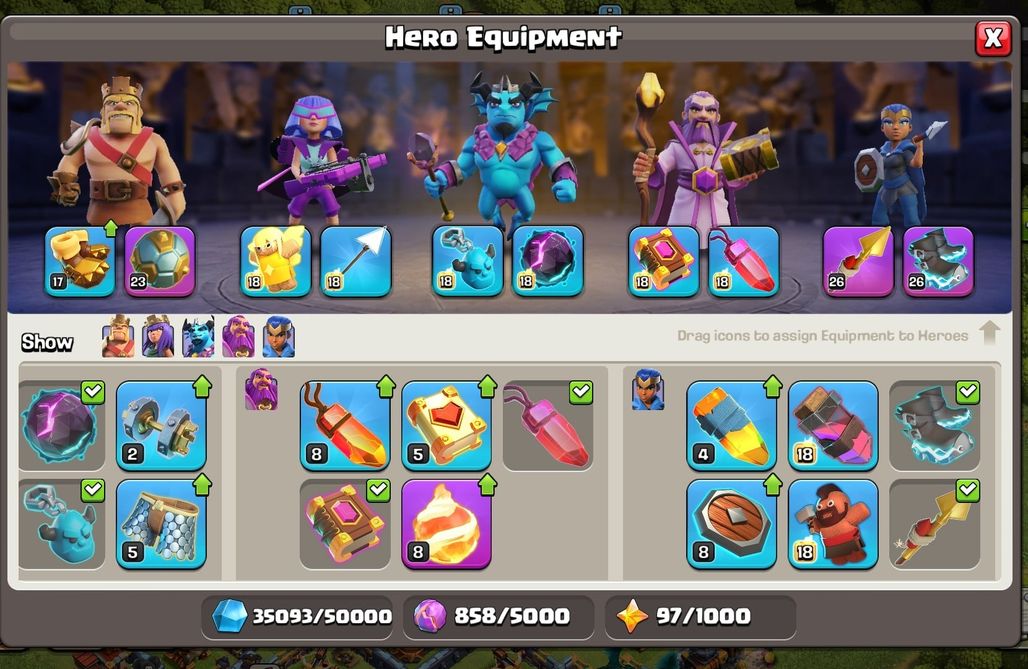This screenshot has height=669, width=1028.
Task: Select the level 5 Metal Pants equipment
Action: click(161, 524)
